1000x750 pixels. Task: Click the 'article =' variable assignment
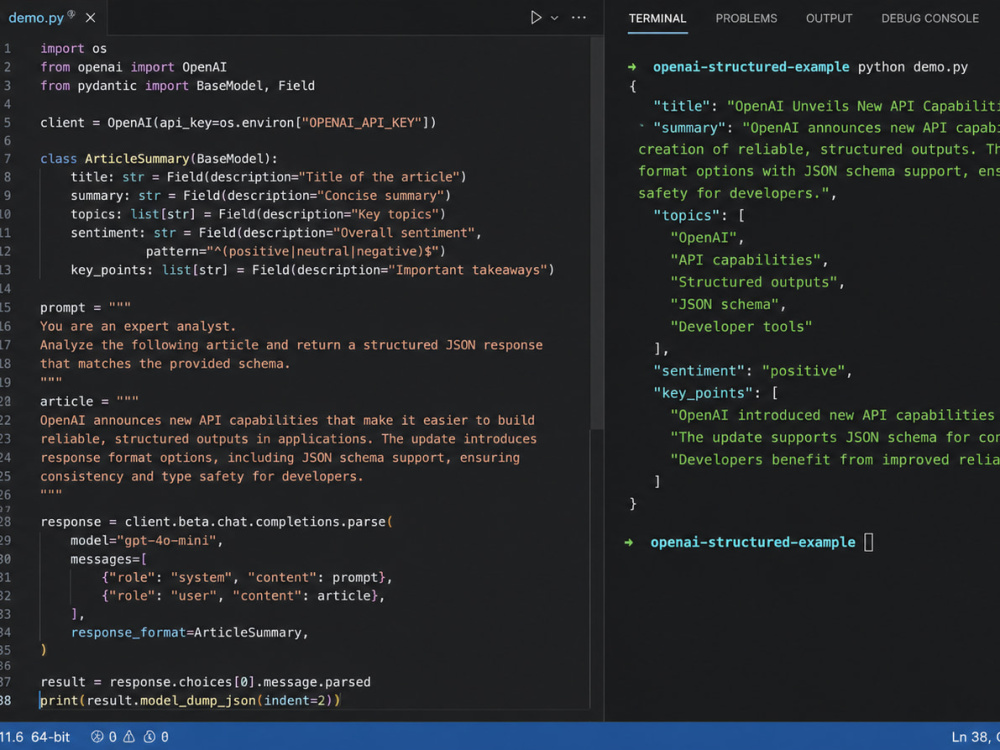point(75,401)
